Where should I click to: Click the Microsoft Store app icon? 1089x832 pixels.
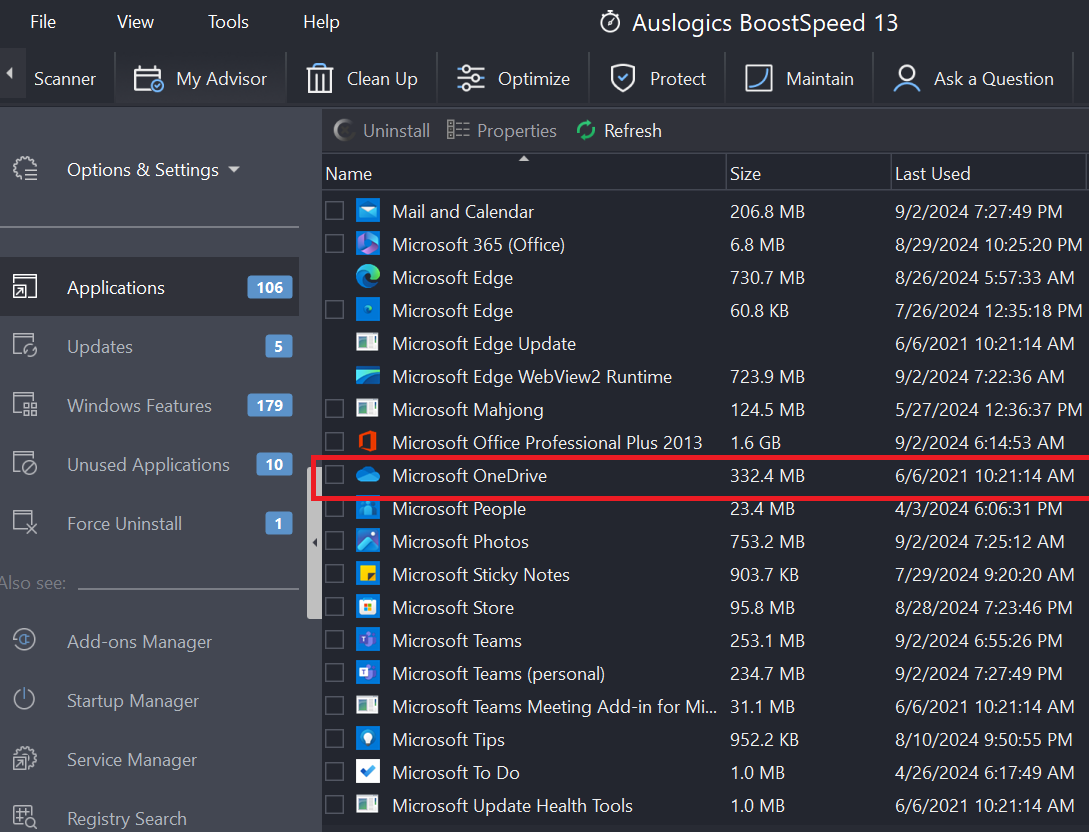(x=367, y=607)
